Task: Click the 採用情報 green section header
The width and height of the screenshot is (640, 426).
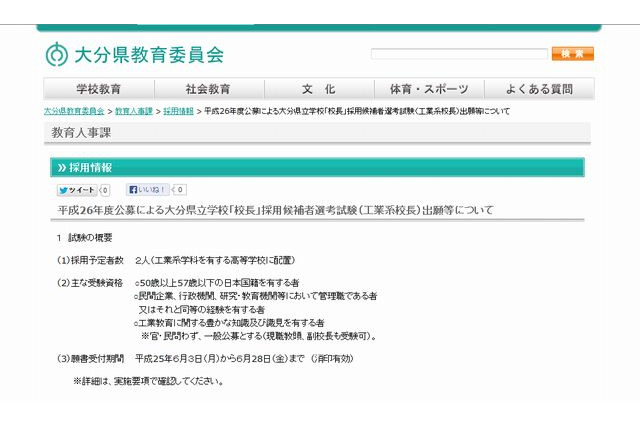Action: 317,167
